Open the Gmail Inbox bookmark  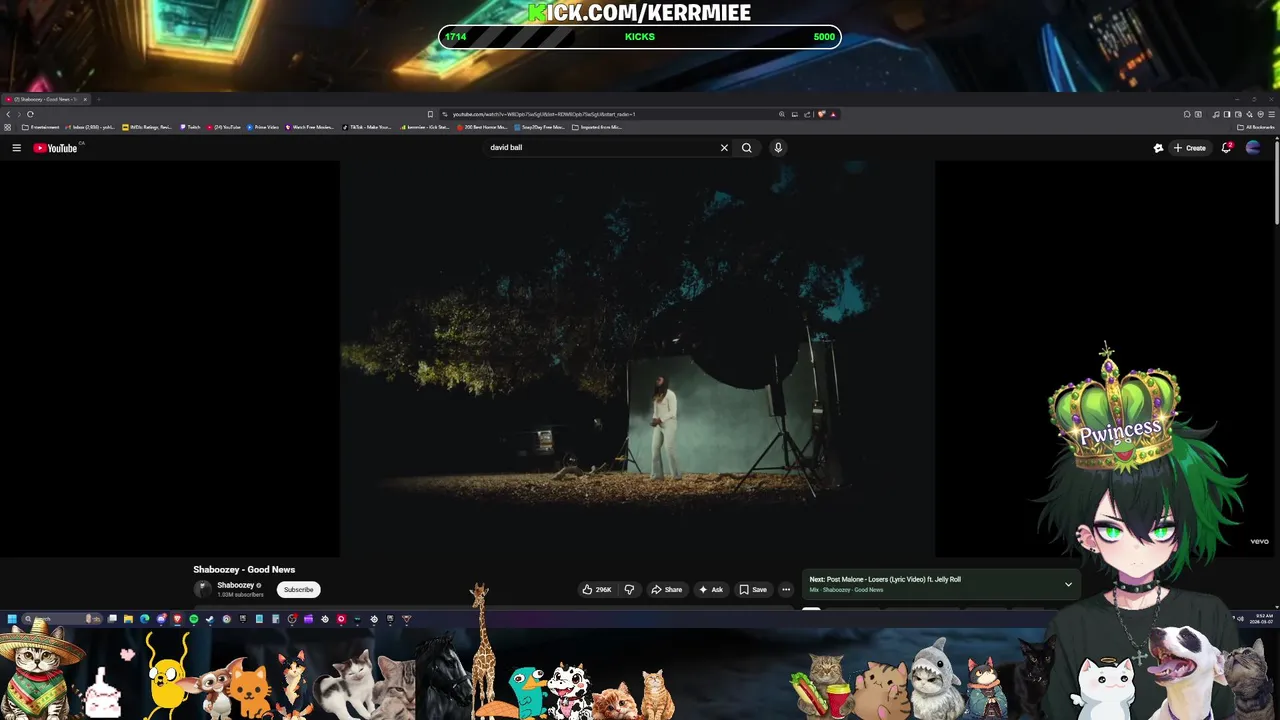click(x=89, y=127)
